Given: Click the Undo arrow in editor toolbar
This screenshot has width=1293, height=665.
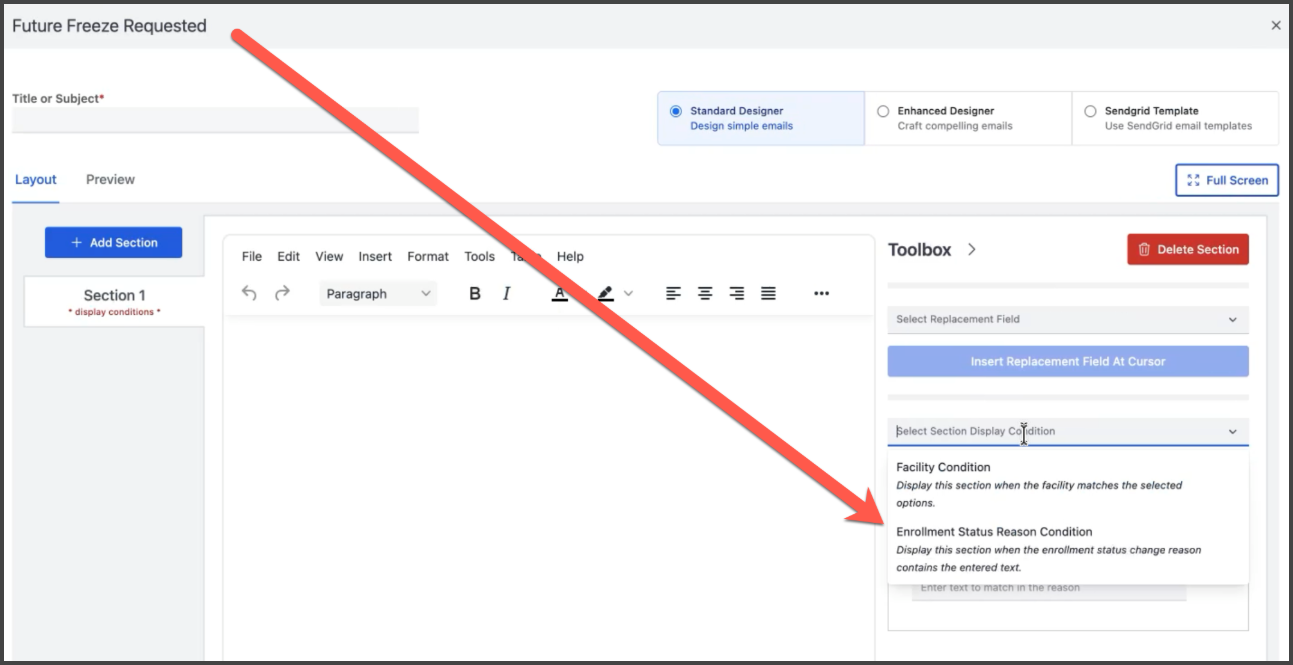Looking at the screenshot, I should (x=250, y=293).
